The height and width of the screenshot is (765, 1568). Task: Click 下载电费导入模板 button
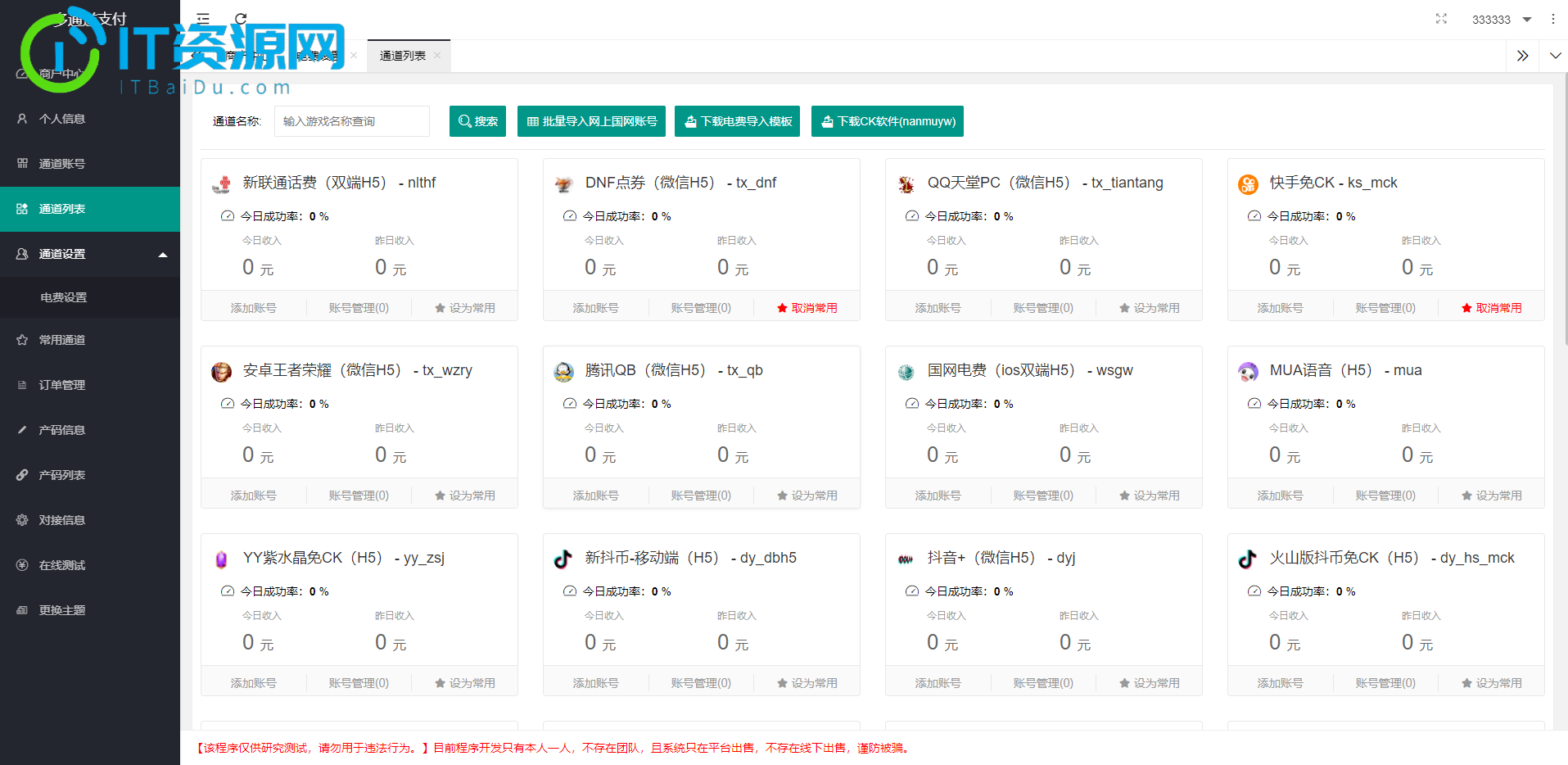738,121
